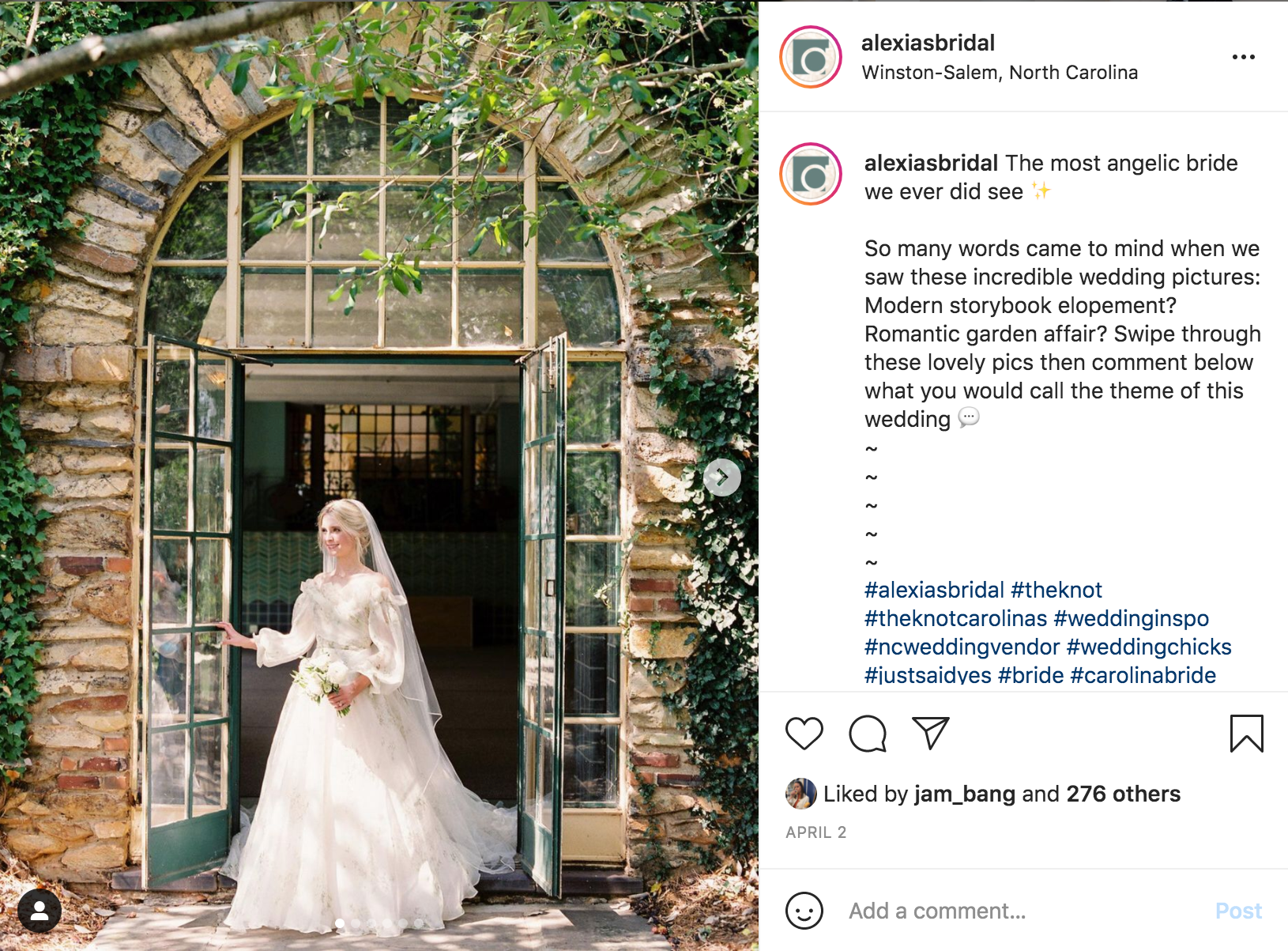
Task: Open jam_bang profile from likes
Action: [964, 794]
